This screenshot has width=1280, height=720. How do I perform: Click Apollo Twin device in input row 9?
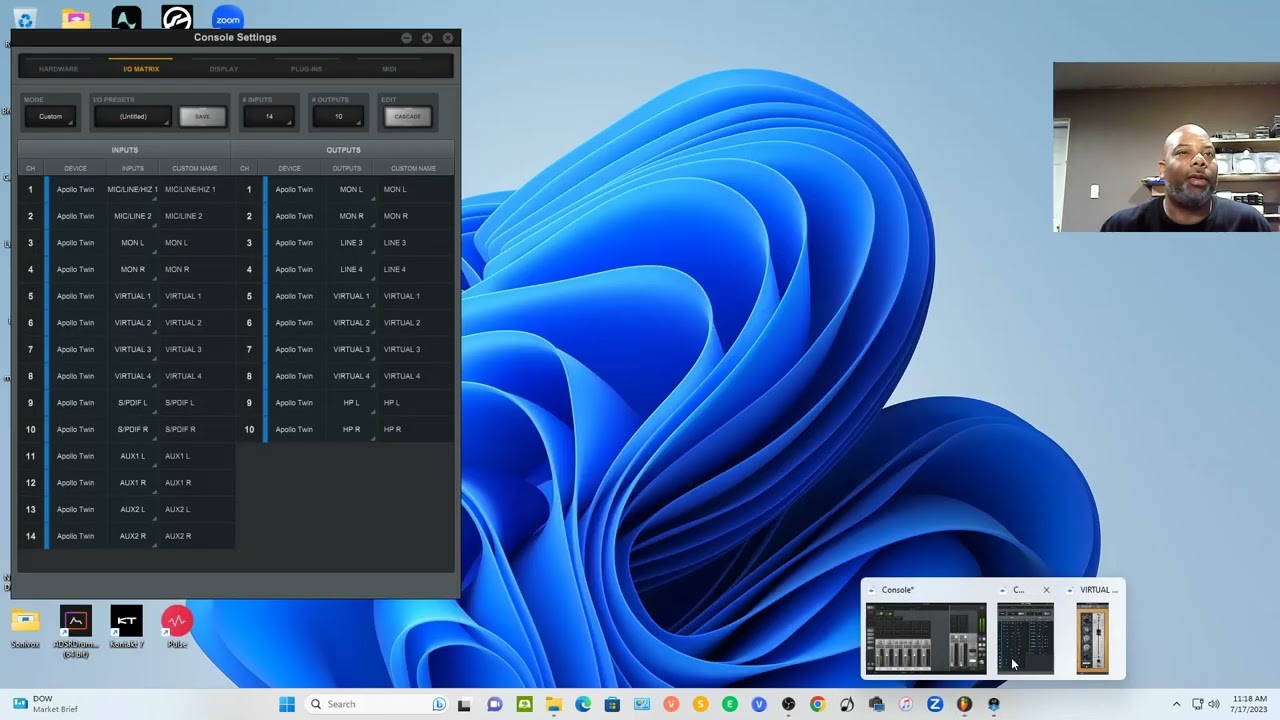75,403
